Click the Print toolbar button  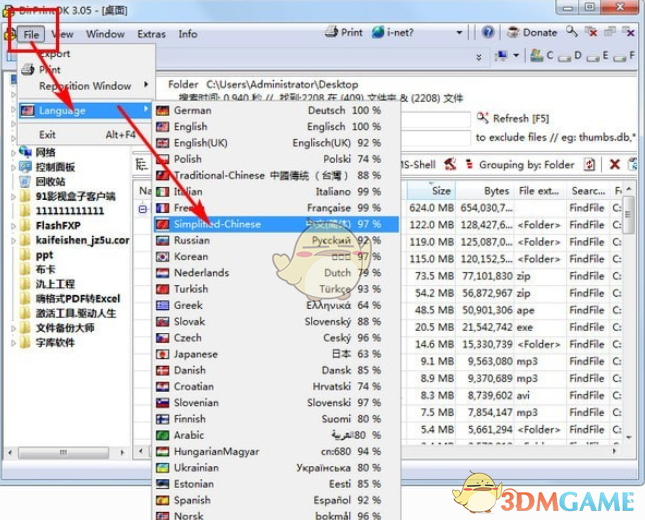(344, 32)
